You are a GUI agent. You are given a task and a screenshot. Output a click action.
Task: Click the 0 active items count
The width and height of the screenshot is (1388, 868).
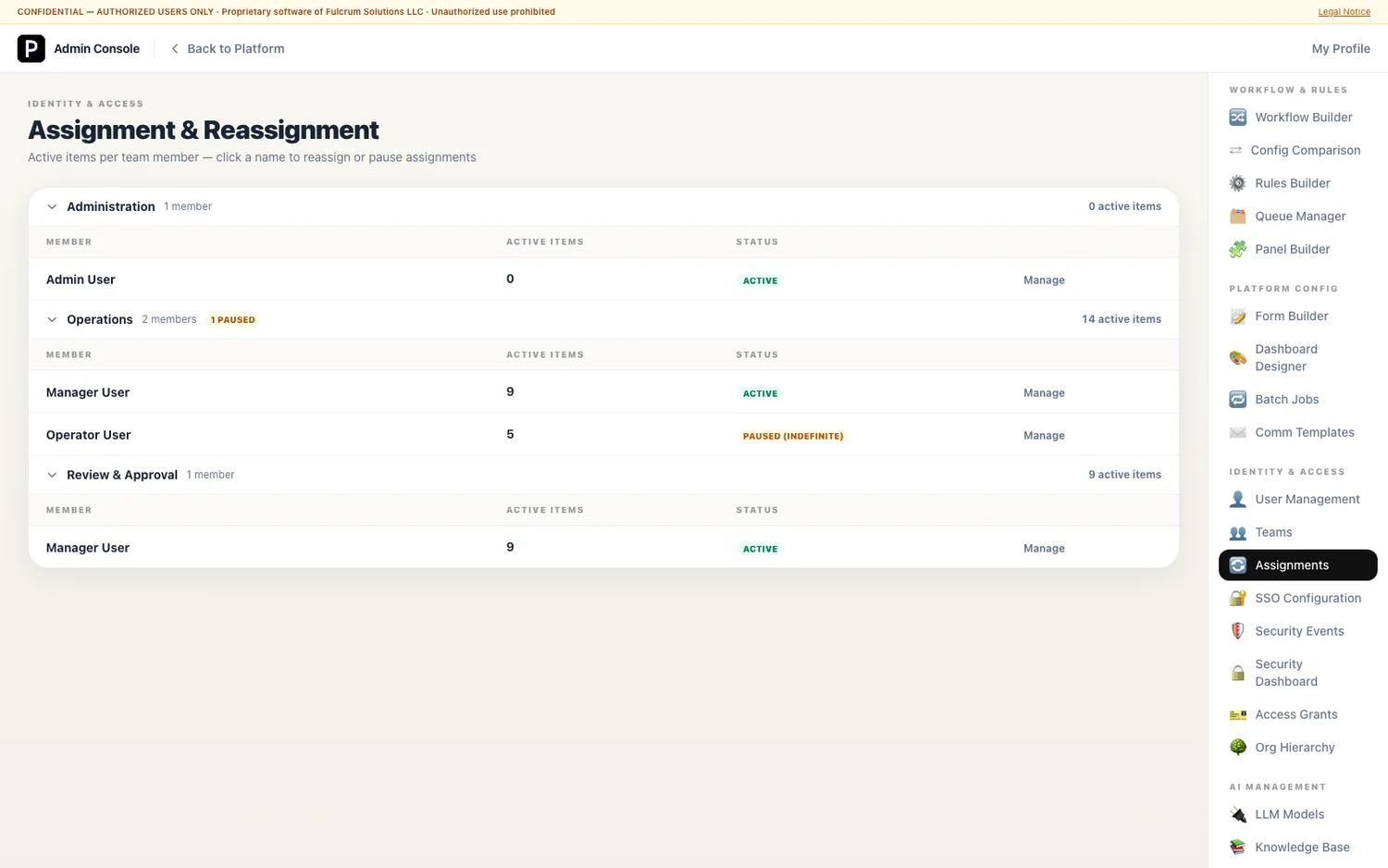point(1124,206)
